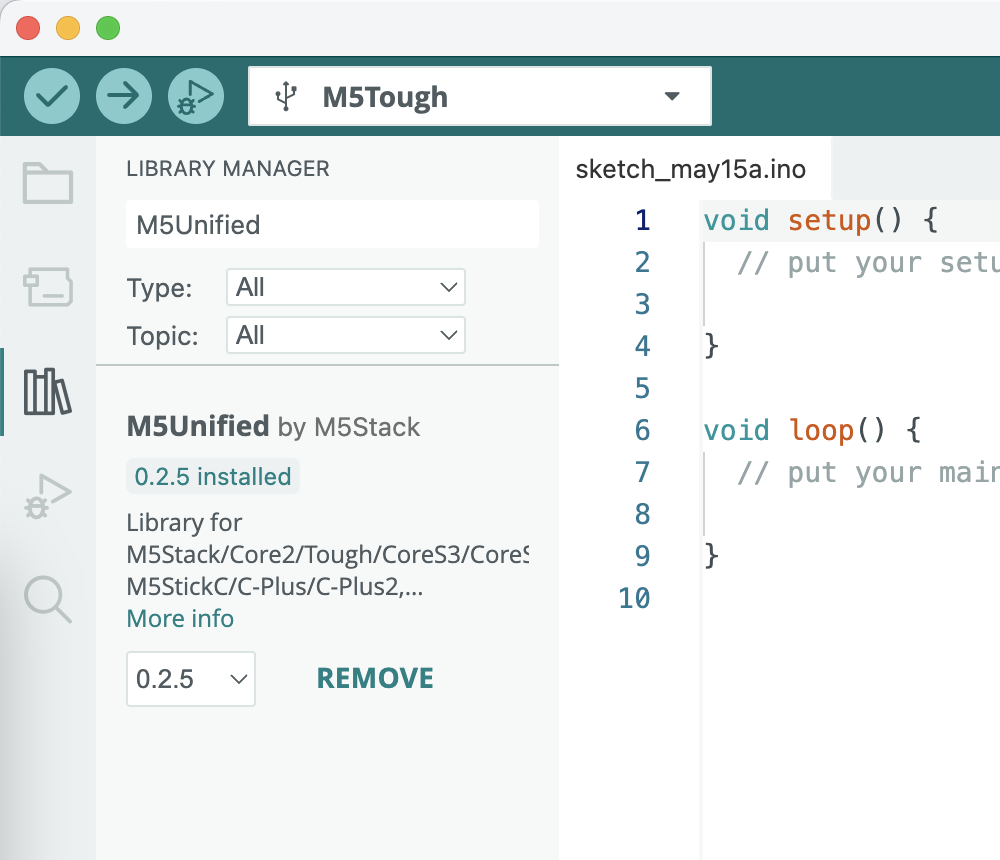Start debugging from the top toolbar
Viewport: 1000px width, 860px height.
coord(196,96)
